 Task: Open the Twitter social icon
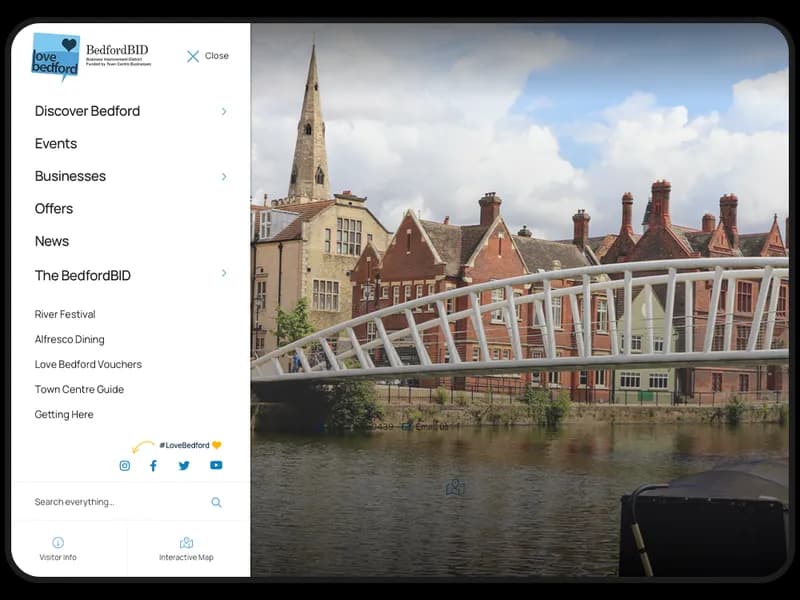point(184,465)
